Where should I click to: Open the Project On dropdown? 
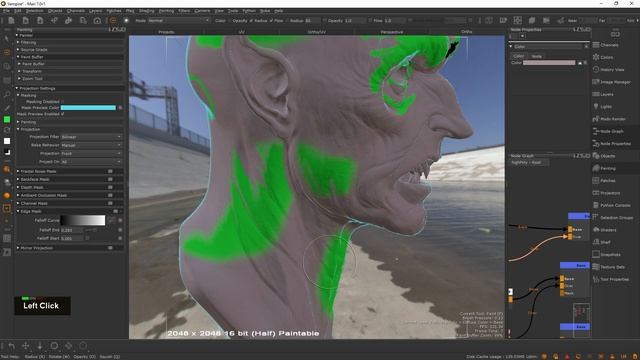click(x=91, y=162)
